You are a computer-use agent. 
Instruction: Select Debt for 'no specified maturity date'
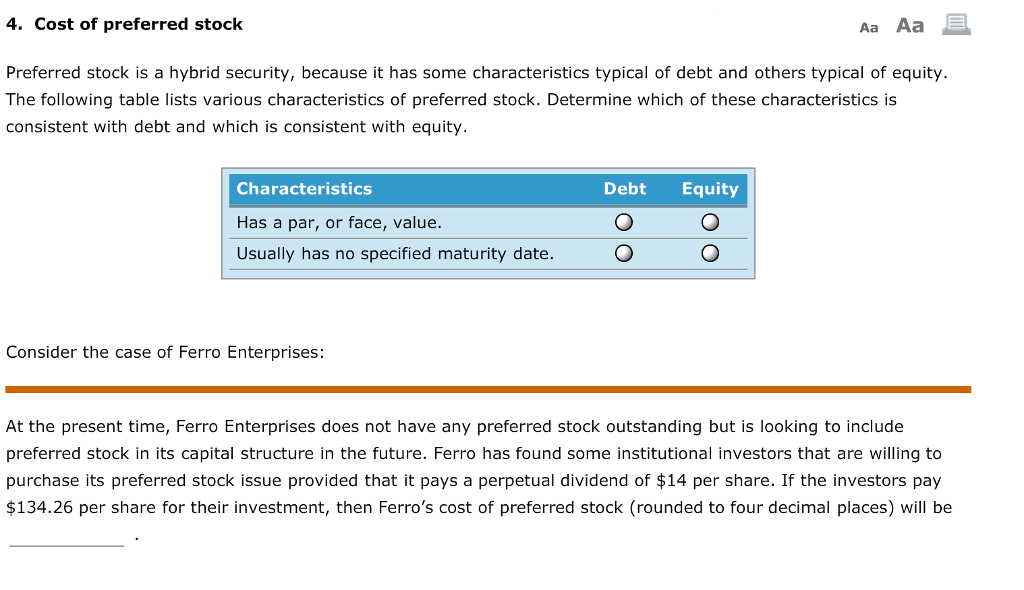coord(623,254)
